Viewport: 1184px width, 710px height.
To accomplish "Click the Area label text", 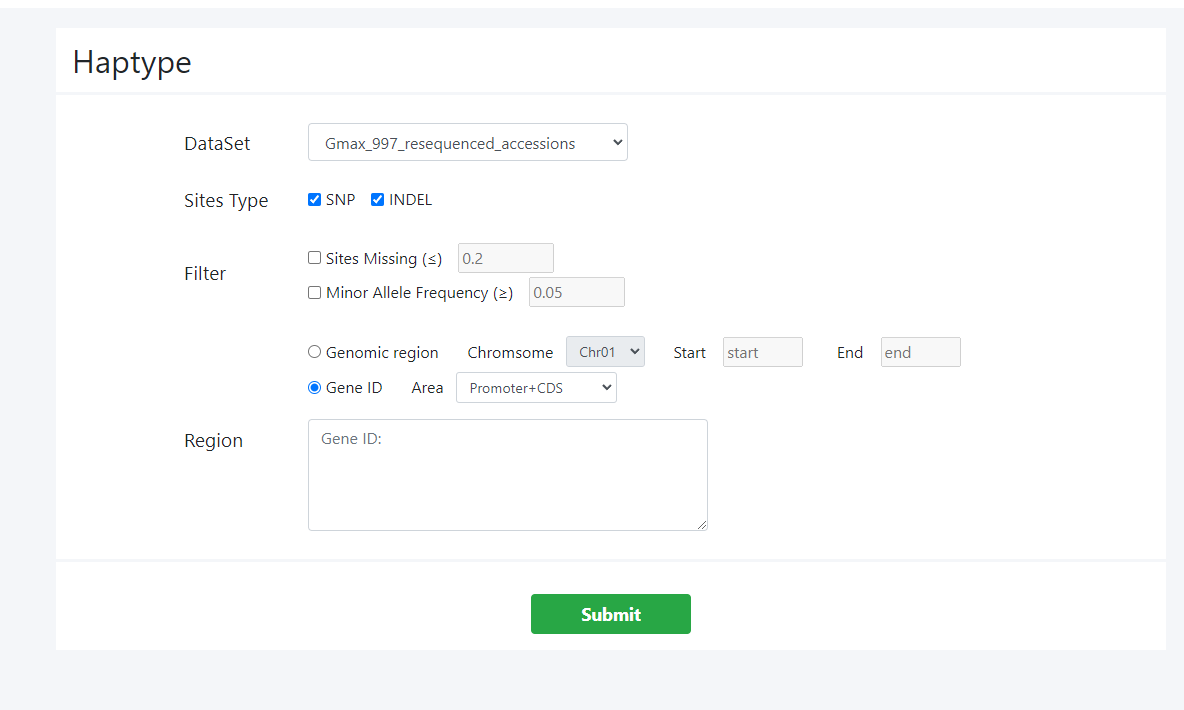I will coord(427,387).
